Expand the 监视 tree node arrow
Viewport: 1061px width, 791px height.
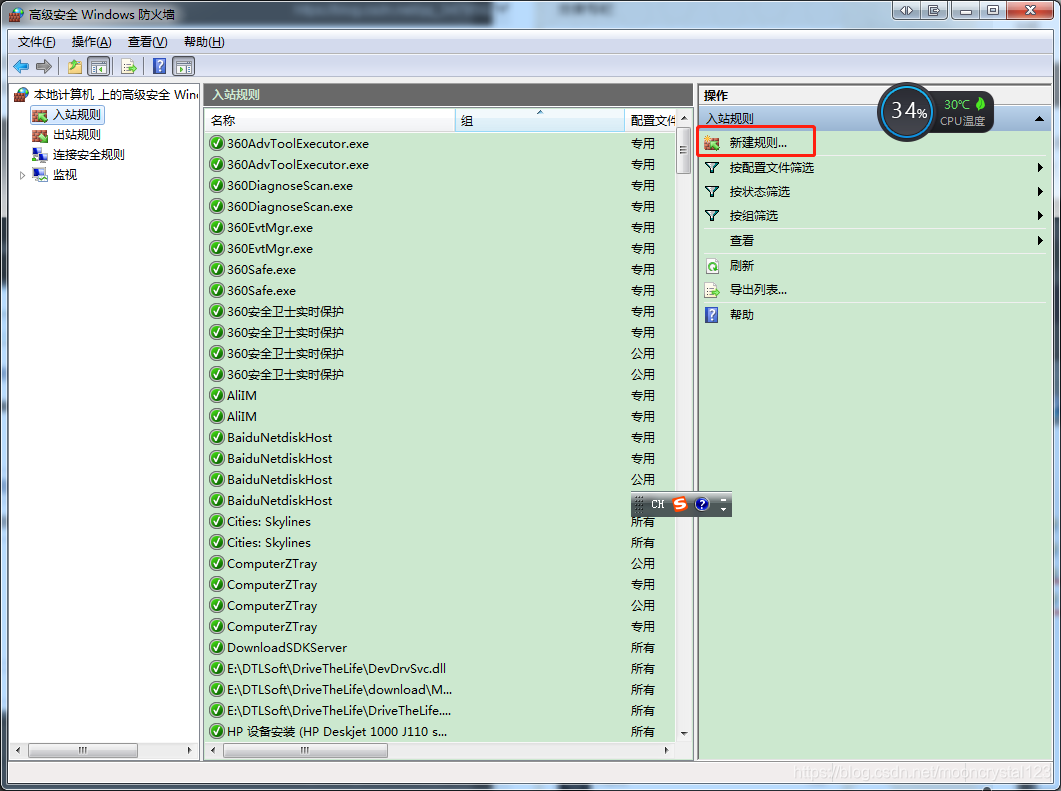click(22, 175)
